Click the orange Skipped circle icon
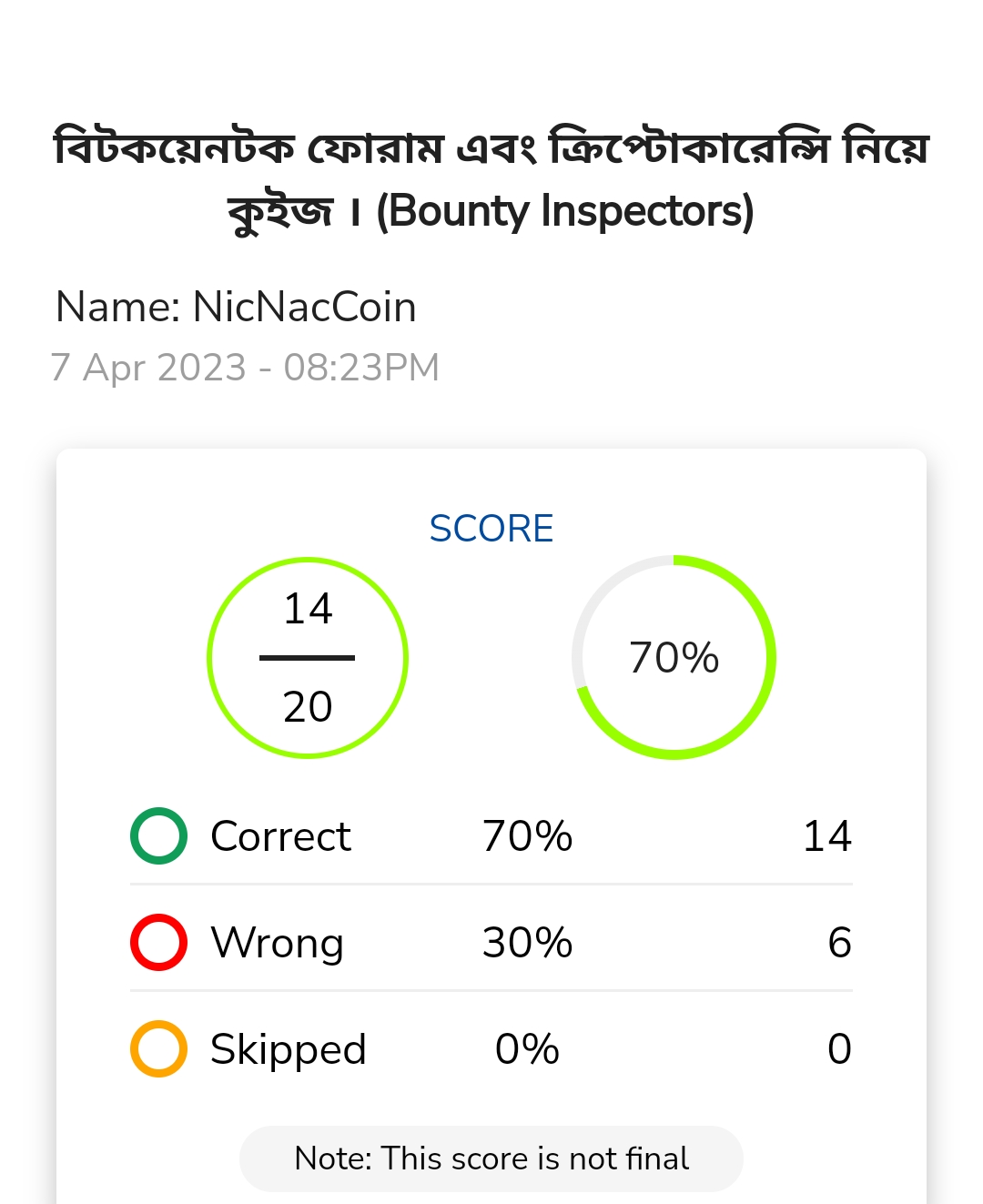 coord(158,1048)
